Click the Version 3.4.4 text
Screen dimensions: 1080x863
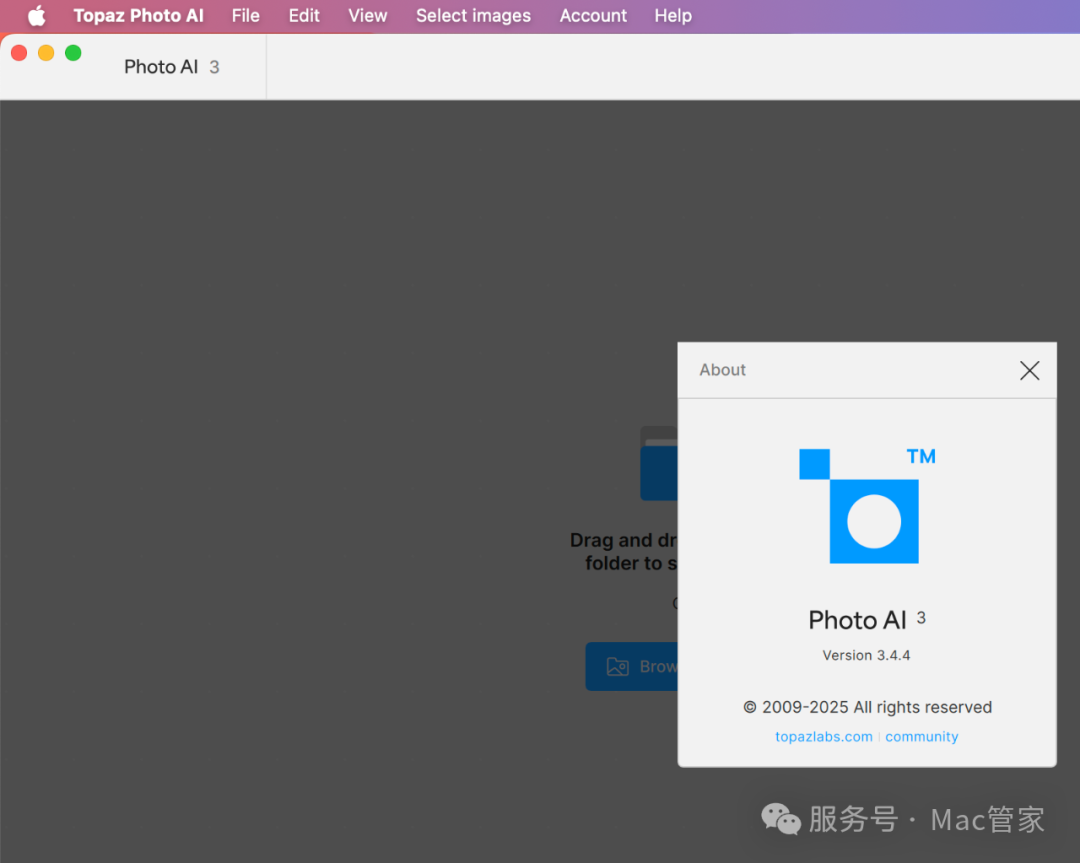click(866, 656)
